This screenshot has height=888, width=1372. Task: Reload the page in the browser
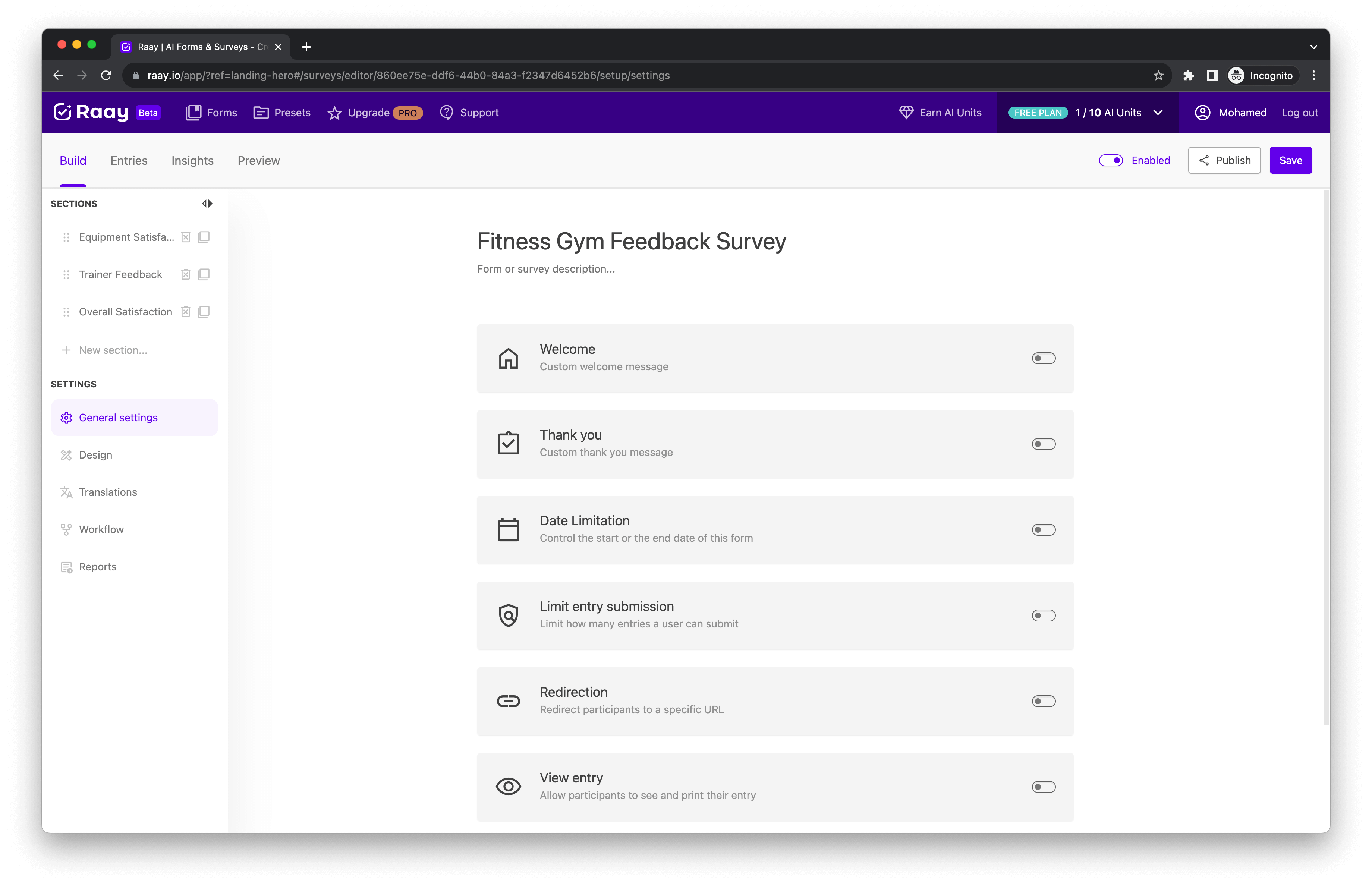click(106, 75)
